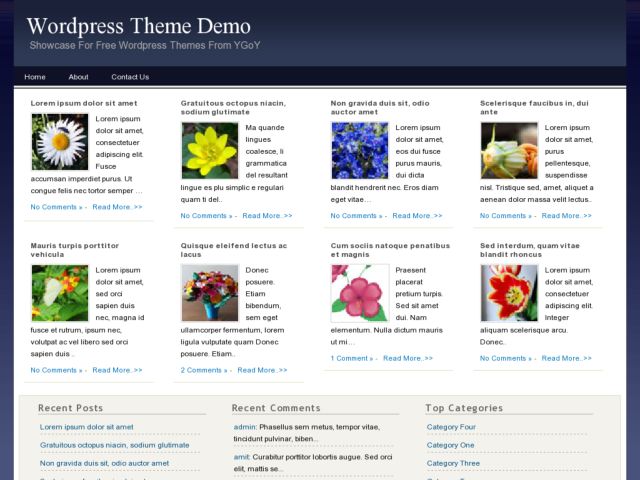640x480 pixels.
Task: Open recent post Non gravida duis sit
Action: pos(104,463)
